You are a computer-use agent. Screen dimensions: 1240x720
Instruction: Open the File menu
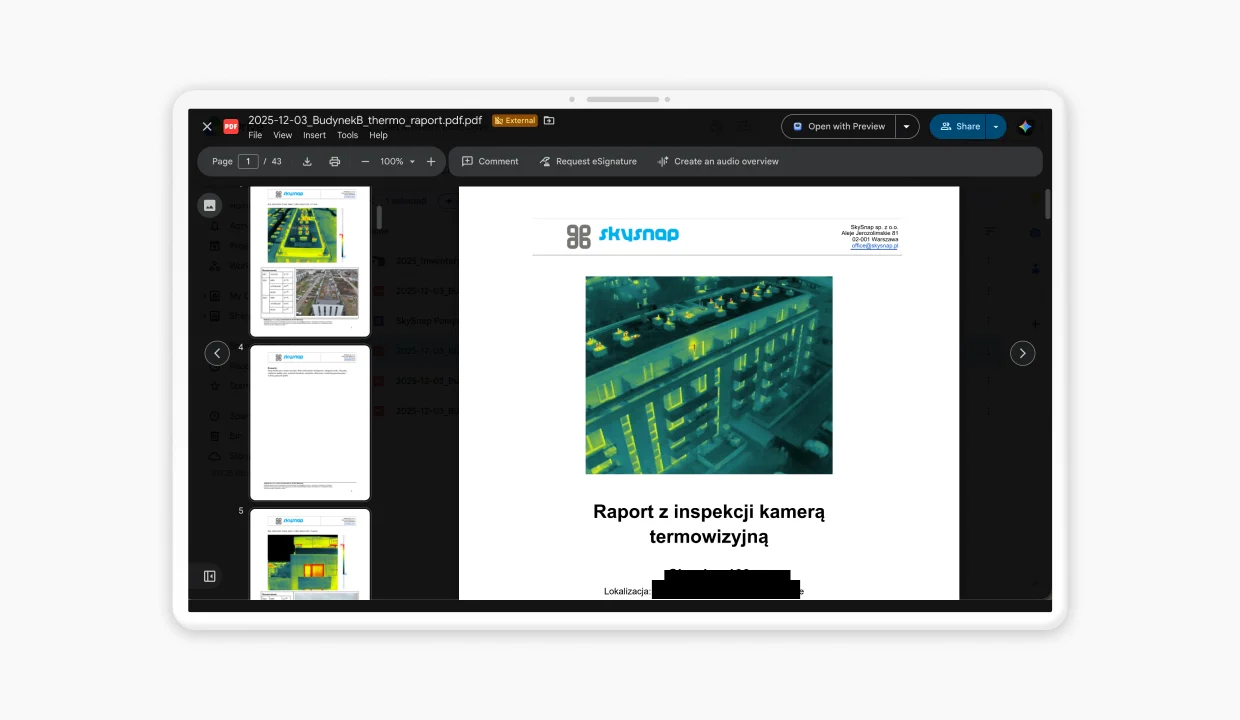pyautogui.click(x=255, y=135)
